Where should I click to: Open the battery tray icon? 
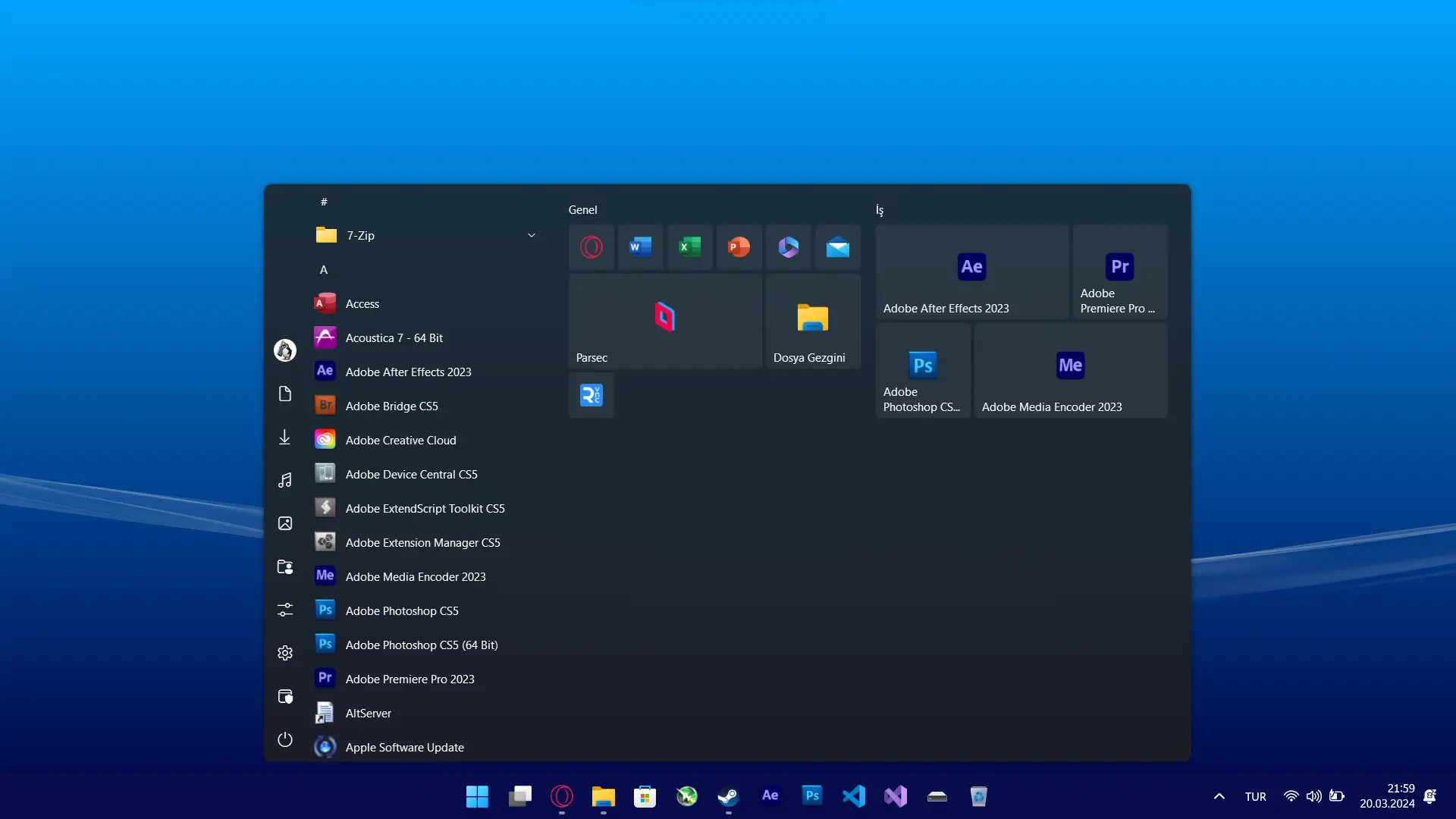(1337, 796)
